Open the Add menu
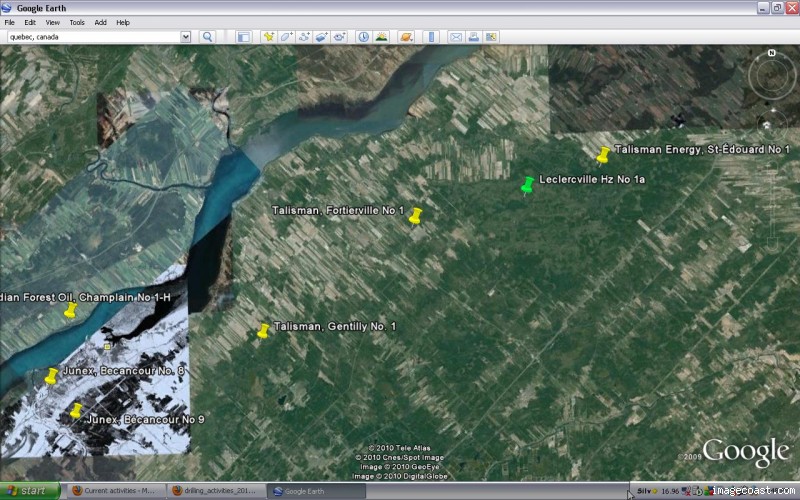The height and width of the screenshot is (500, 800). 101,22
